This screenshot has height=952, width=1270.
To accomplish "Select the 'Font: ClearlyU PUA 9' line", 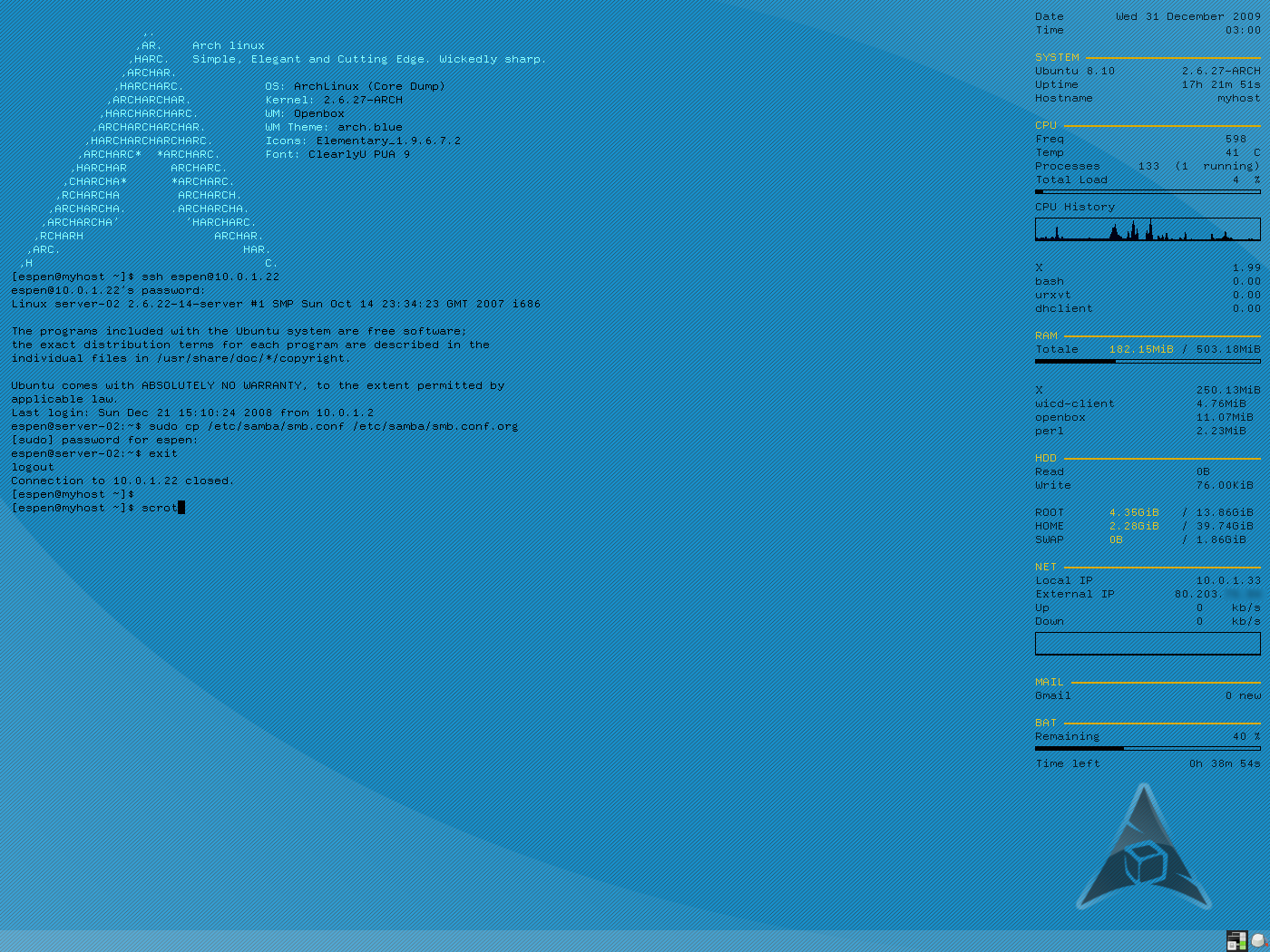I will pyautogui.click(x=337, y=154).
